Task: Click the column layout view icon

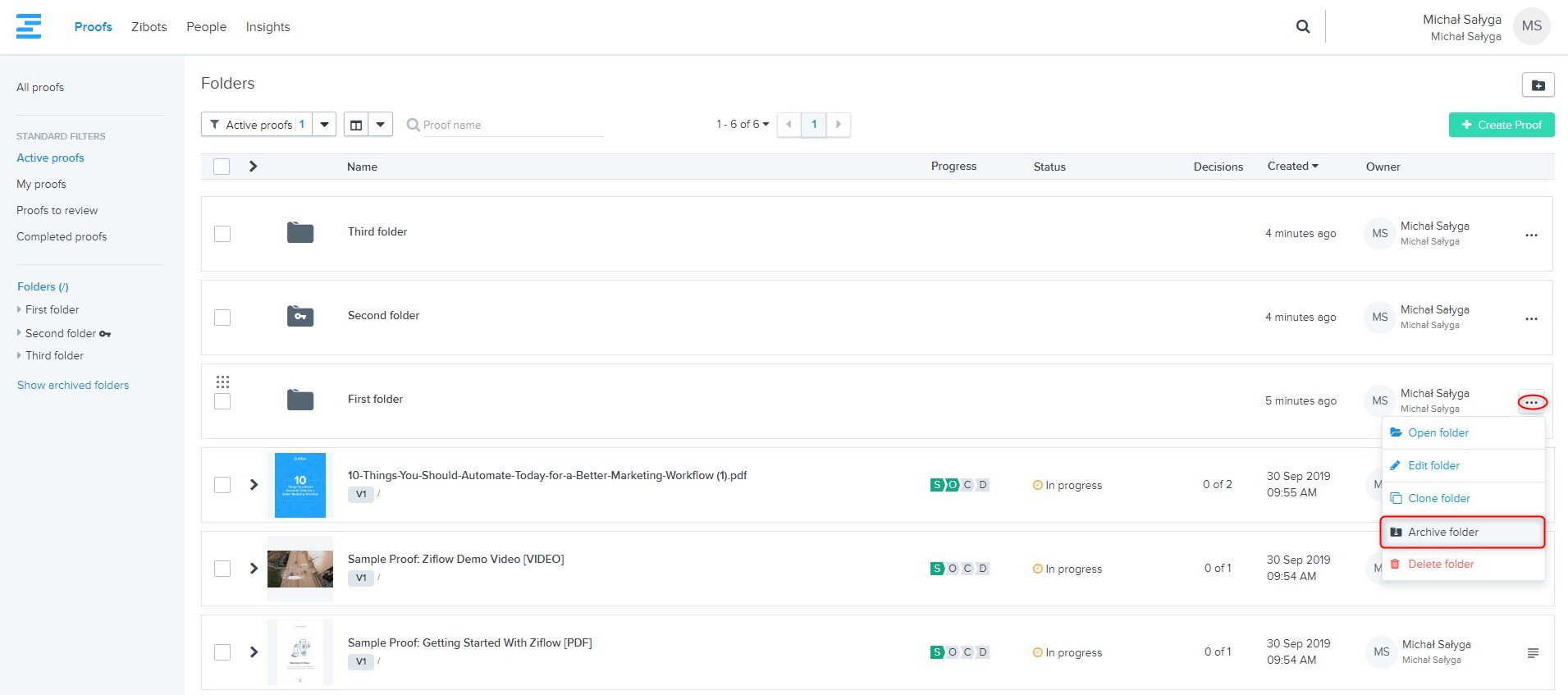Action: pos(356,125)
